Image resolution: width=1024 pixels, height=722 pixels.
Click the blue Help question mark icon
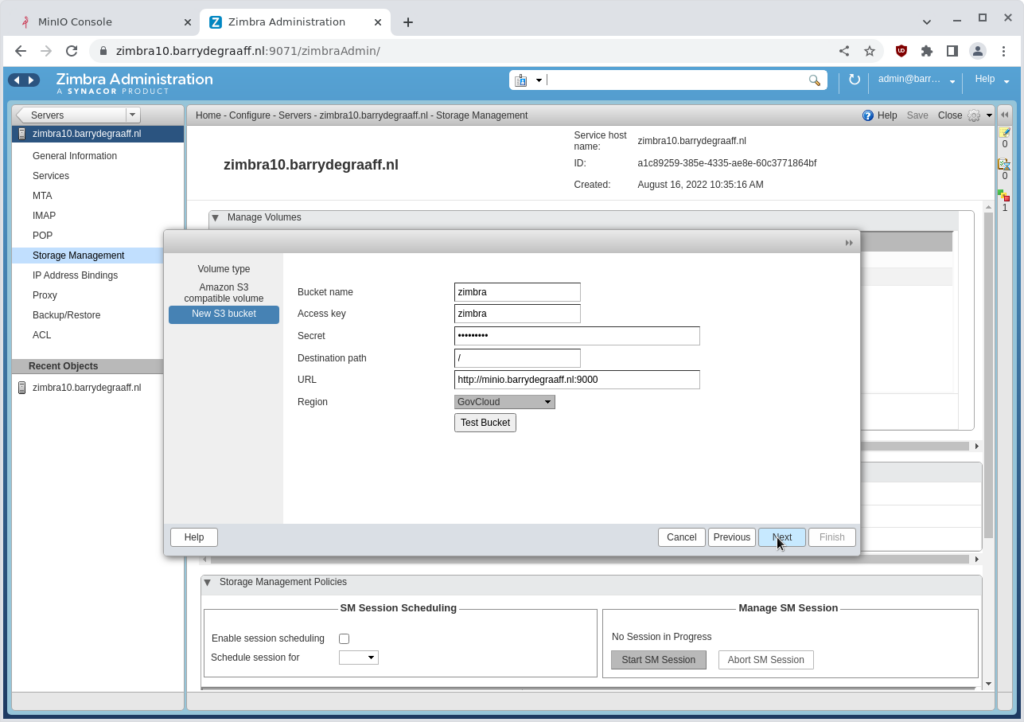point(867,116)
